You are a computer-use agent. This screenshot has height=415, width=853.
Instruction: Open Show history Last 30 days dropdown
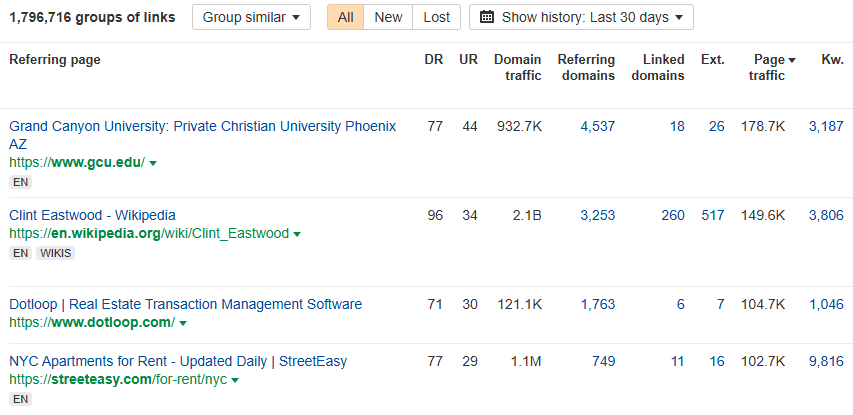pyautogui.click(x=581, y=17)
